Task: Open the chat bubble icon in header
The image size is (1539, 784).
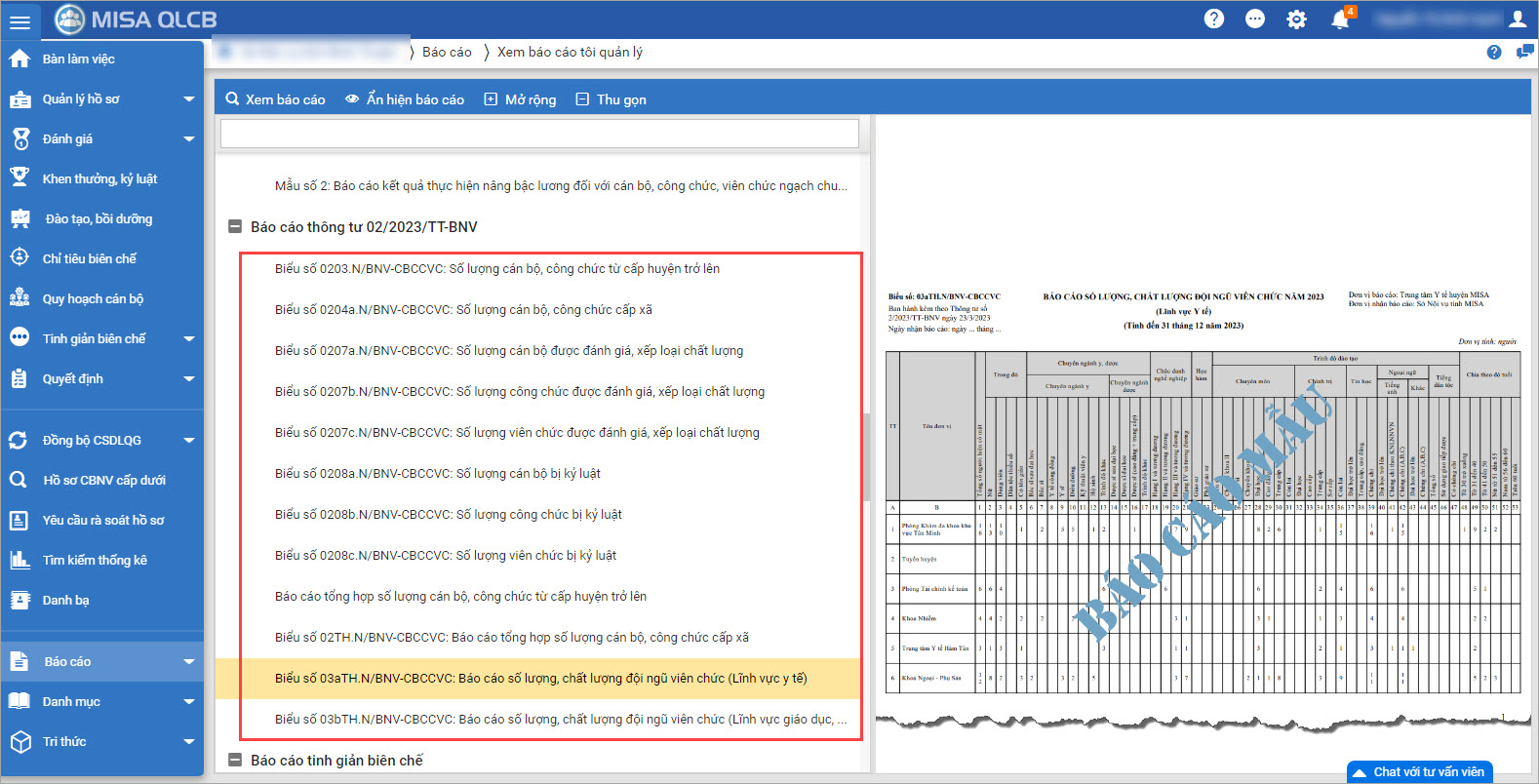Action: (1255, 20)
